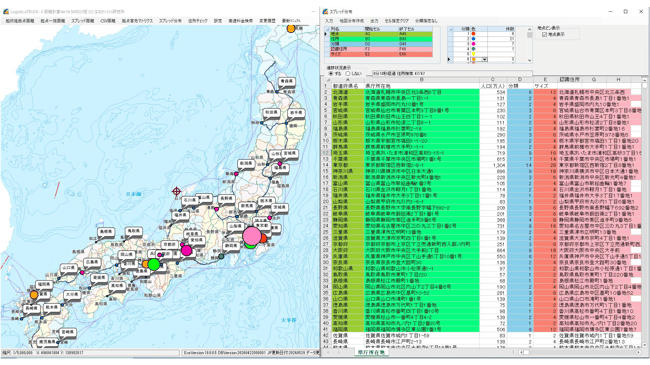This screenshot has height=365, width=650.
Task: Open the 設定 menu in the map window
Action: coord(218,21)
